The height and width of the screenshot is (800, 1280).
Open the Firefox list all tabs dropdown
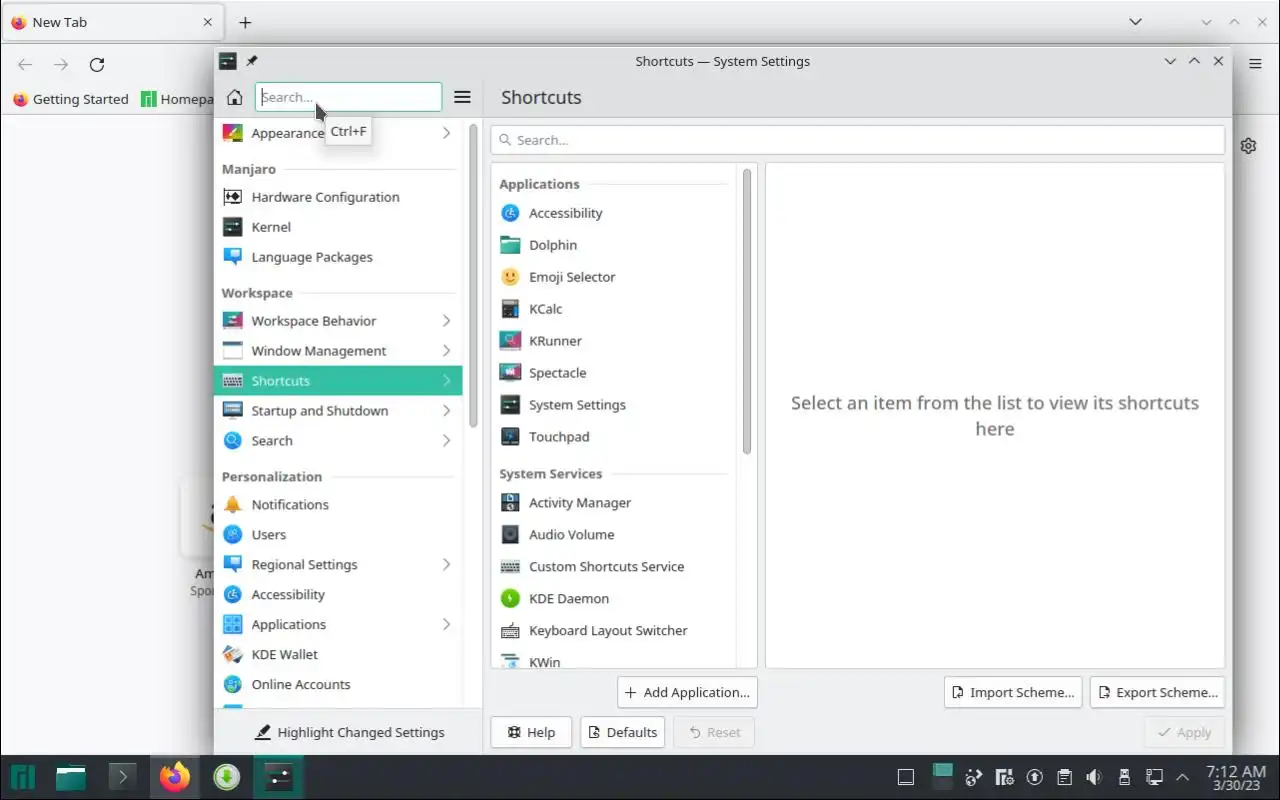[x=1136, y=22]
